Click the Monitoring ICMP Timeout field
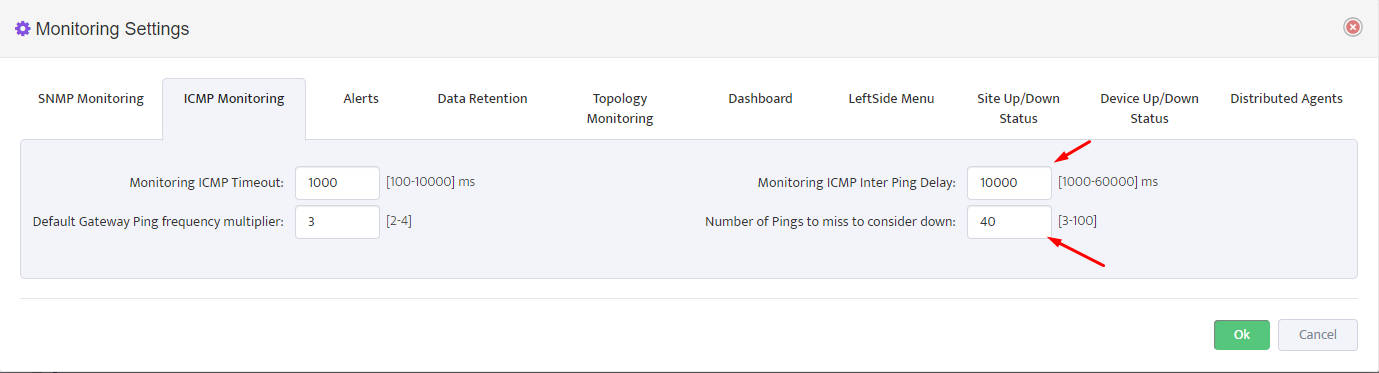The height and width of the screenshot is (373, 1379). coord(337,183)
